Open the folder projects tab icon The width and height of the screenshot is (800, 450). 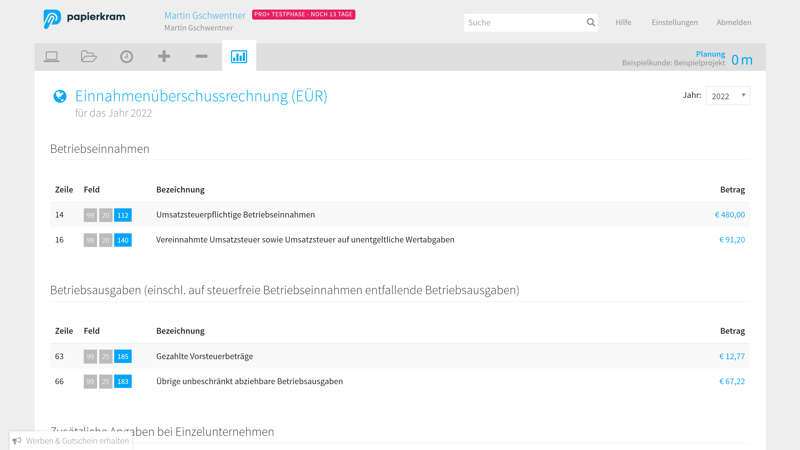[89, 57]
